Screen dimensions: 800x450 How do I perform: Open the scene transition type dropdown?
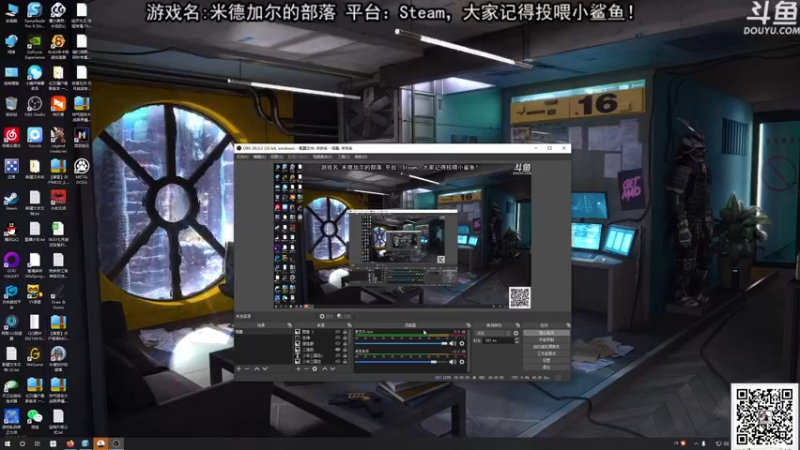(x=493, y=333)
